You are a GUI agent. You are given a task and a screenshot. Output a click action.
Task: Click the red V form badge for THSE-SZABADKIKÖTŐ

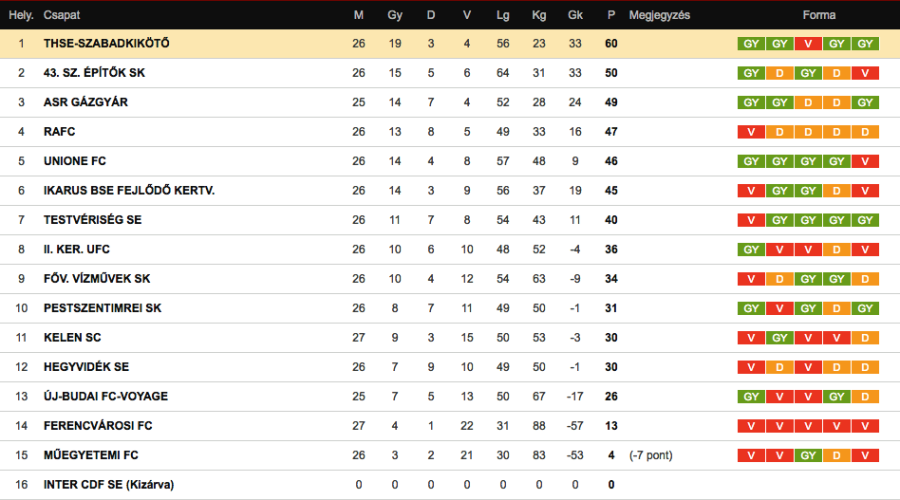pyautogui.click(x=808, y=44)
